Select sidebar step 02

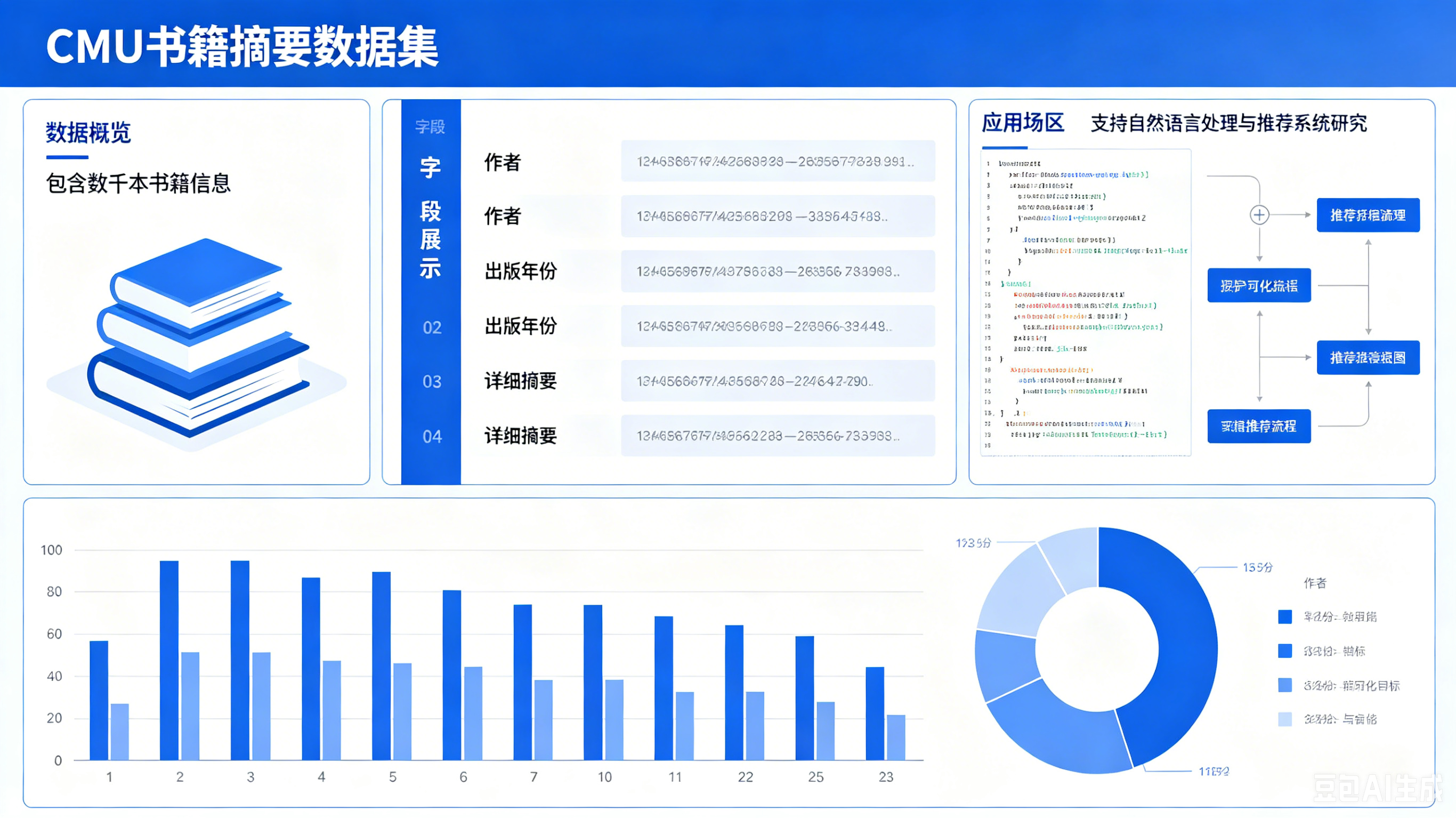432,327
